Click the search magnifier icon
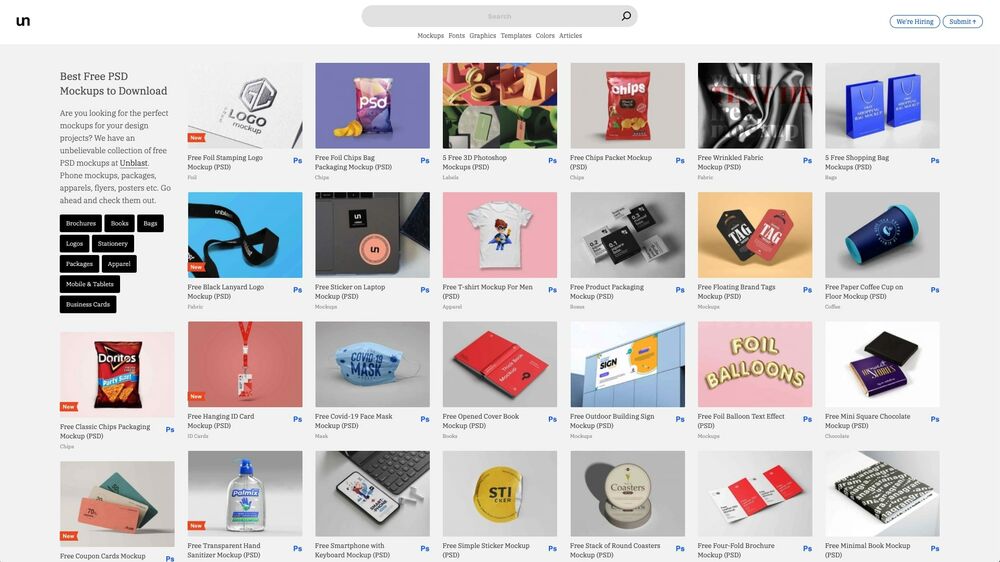 coord(626,16)
